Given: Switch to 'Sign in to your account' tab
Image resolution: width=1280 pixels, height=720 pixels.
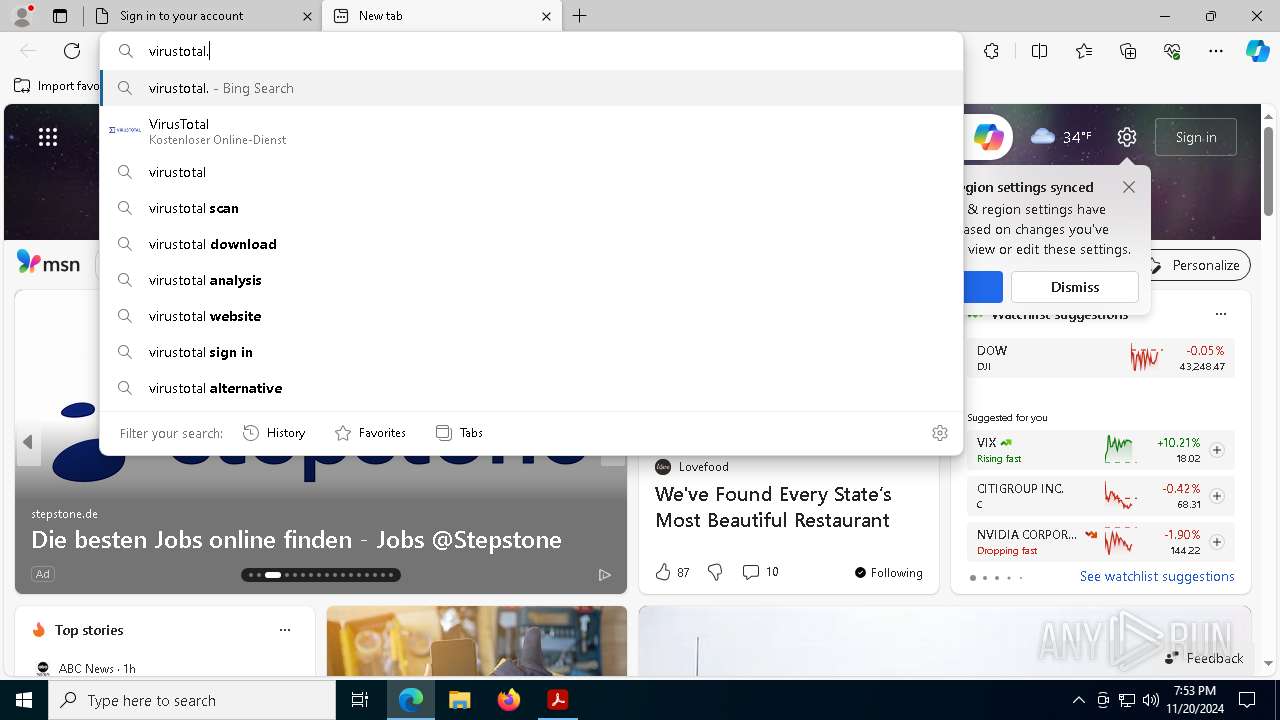Looking at the screenshot, I should point(202,16).
